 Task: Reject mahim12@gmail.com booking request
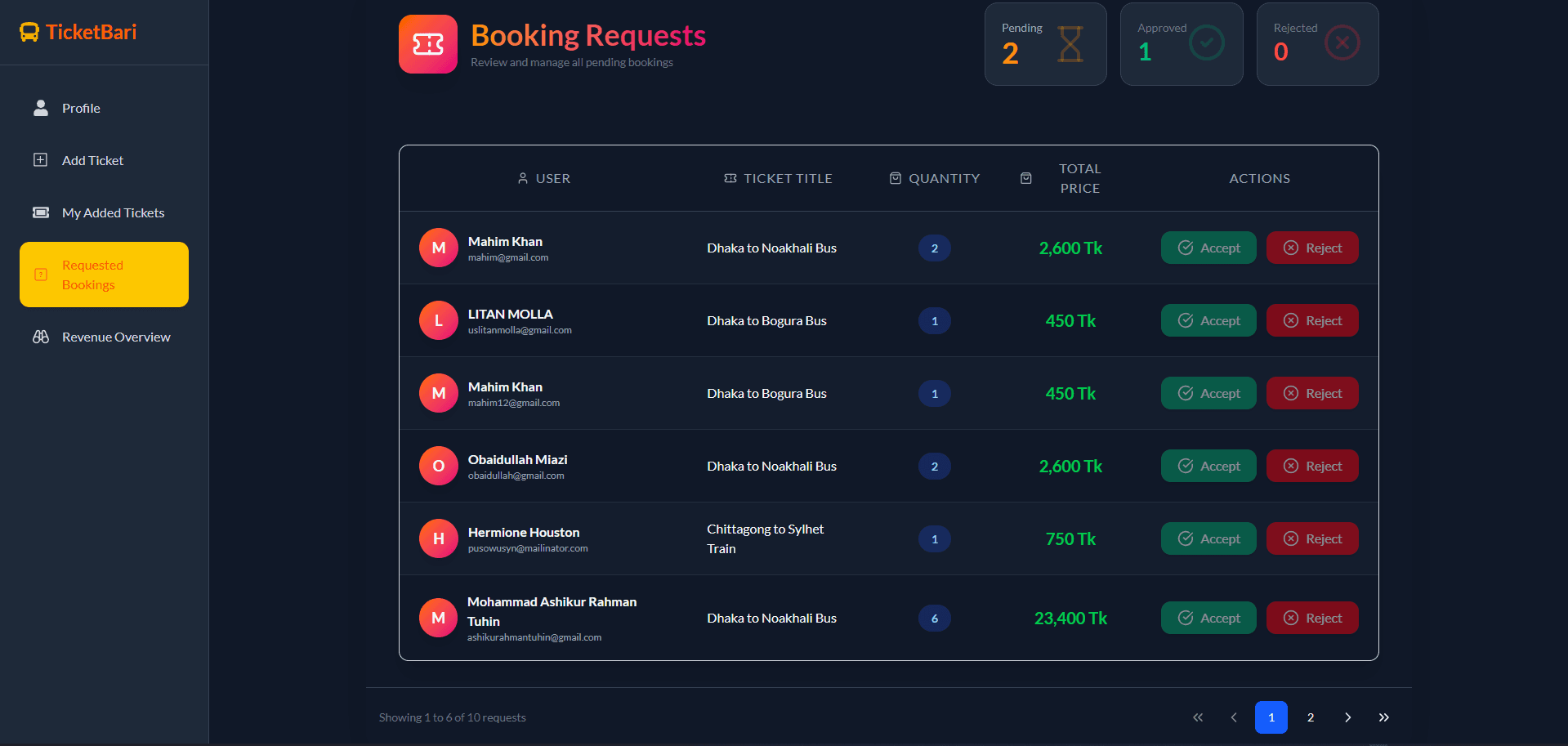click(x=1312, y=393)
